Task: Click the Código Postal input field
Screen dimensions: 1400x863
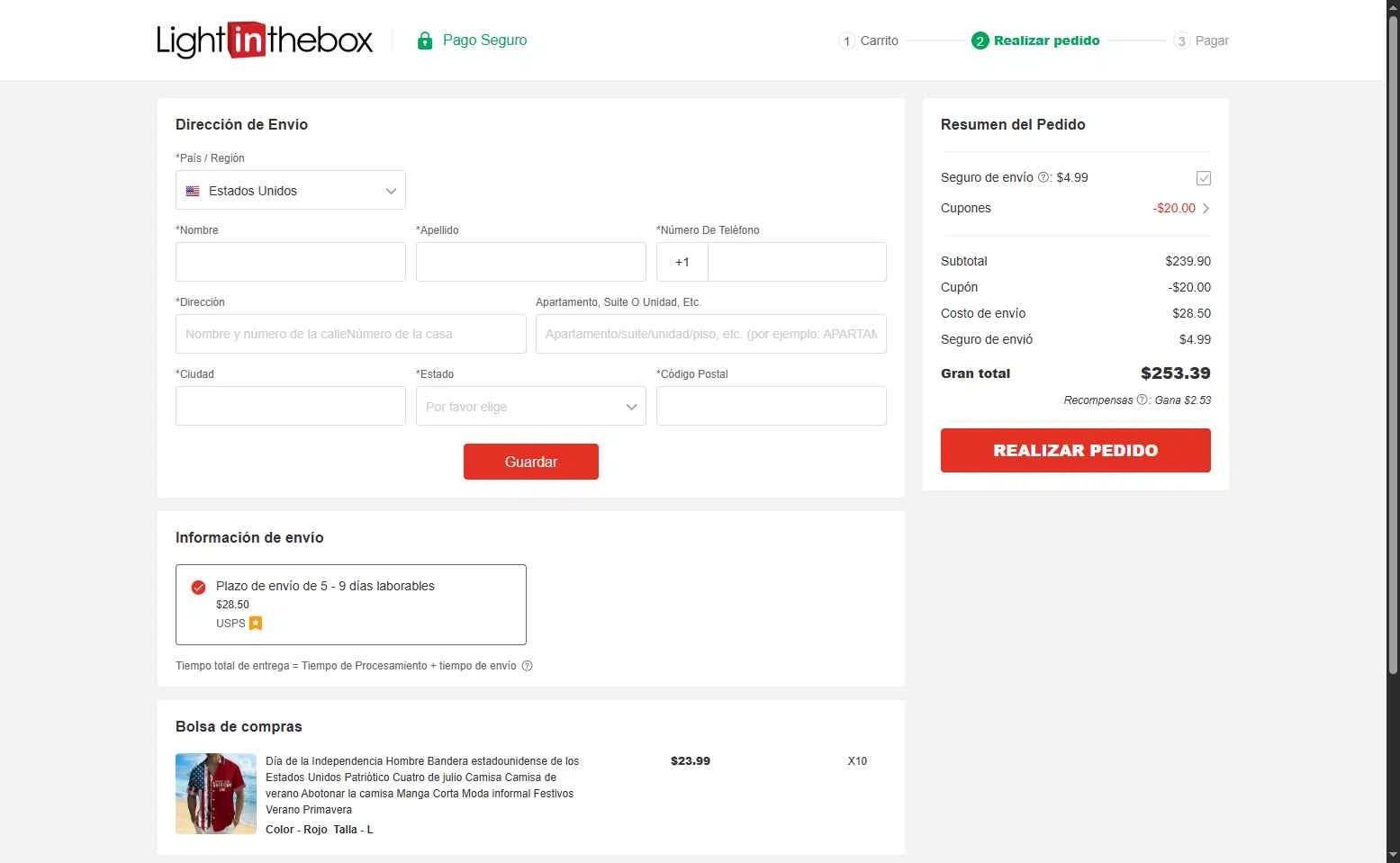Action: click(x=771, y=406)
